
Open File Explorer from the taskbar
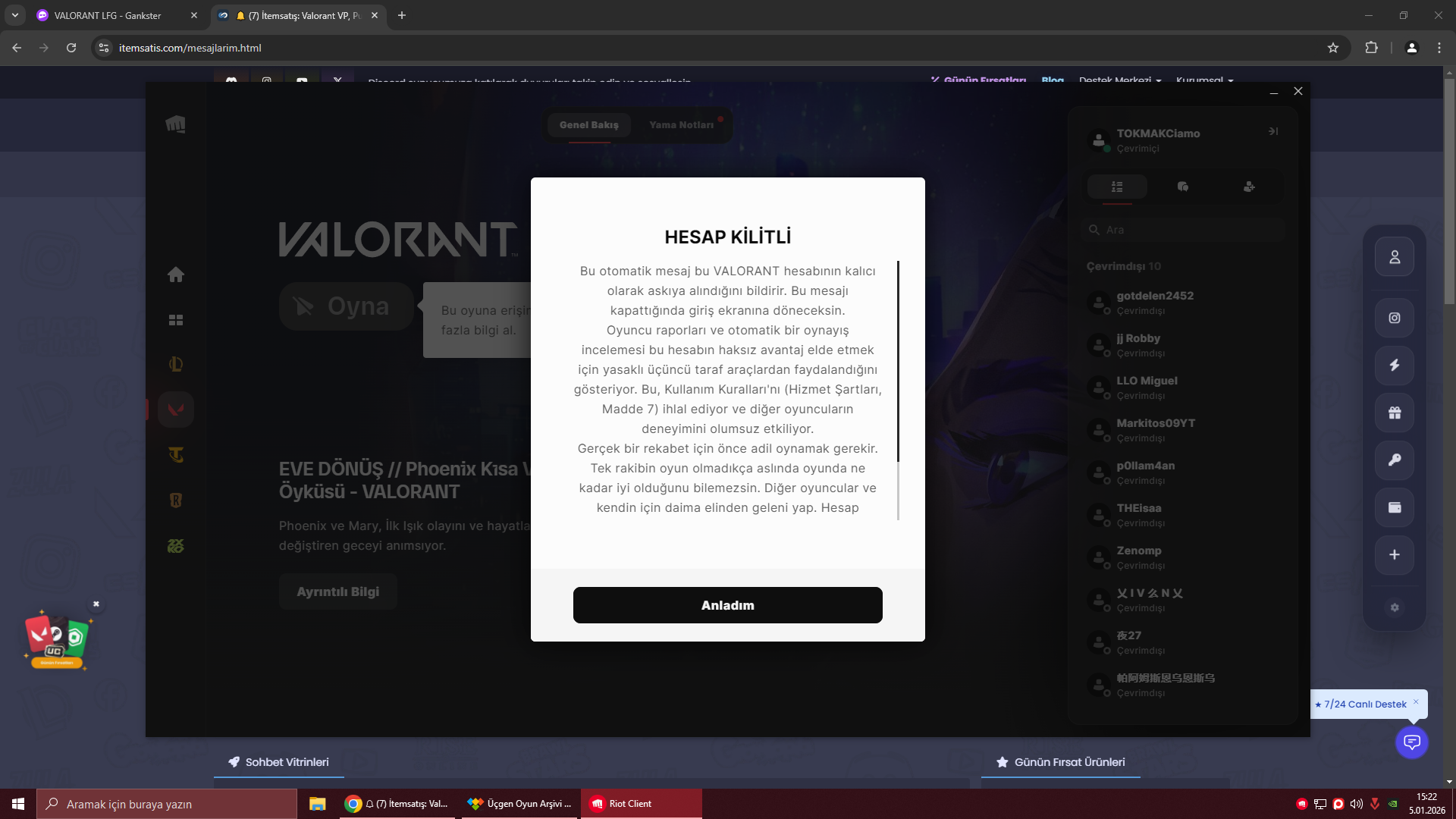317,804
